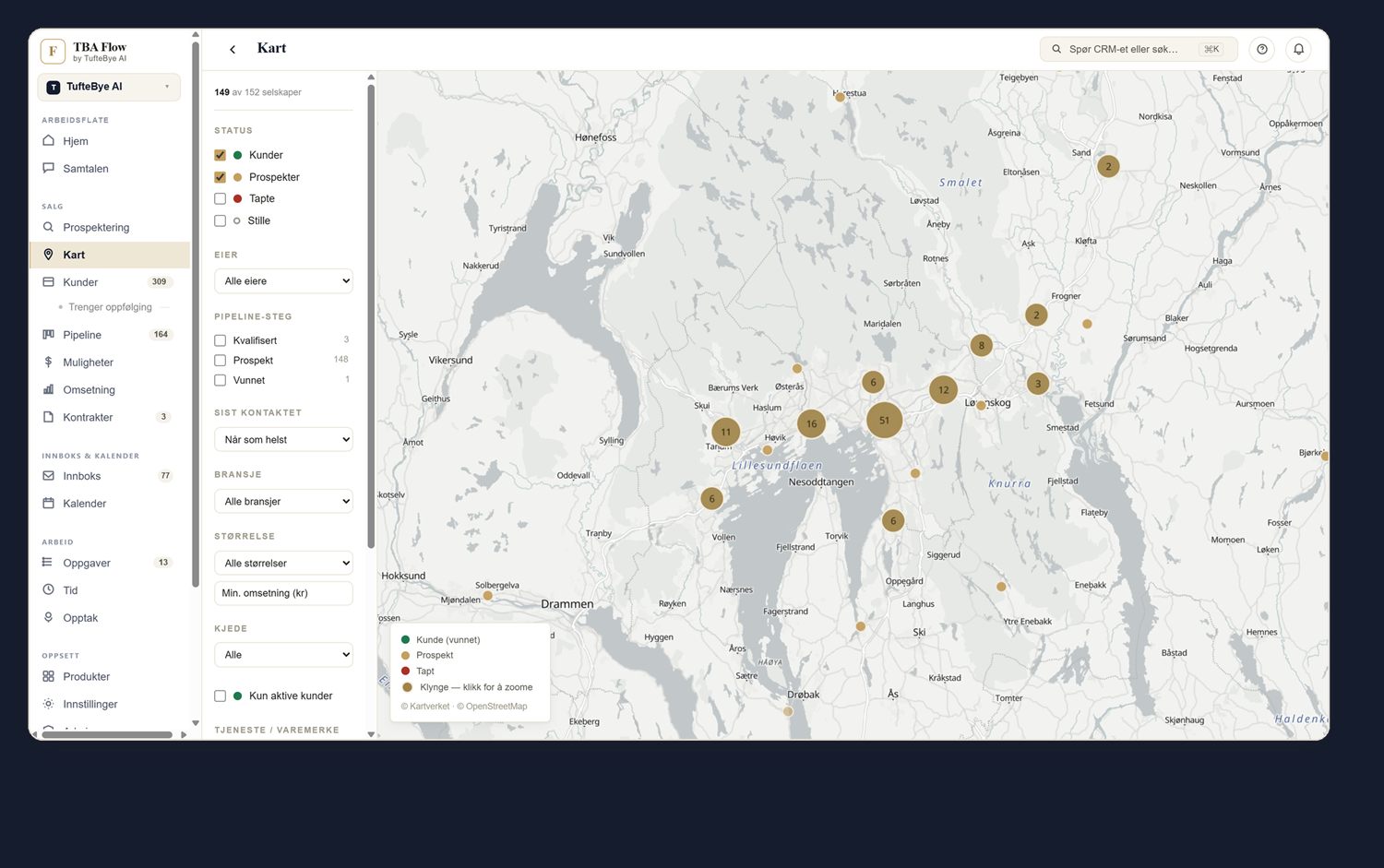Check the Kvalifisert pipeline step
This screenshot has height=868, width=1384.
pos(220,340)
